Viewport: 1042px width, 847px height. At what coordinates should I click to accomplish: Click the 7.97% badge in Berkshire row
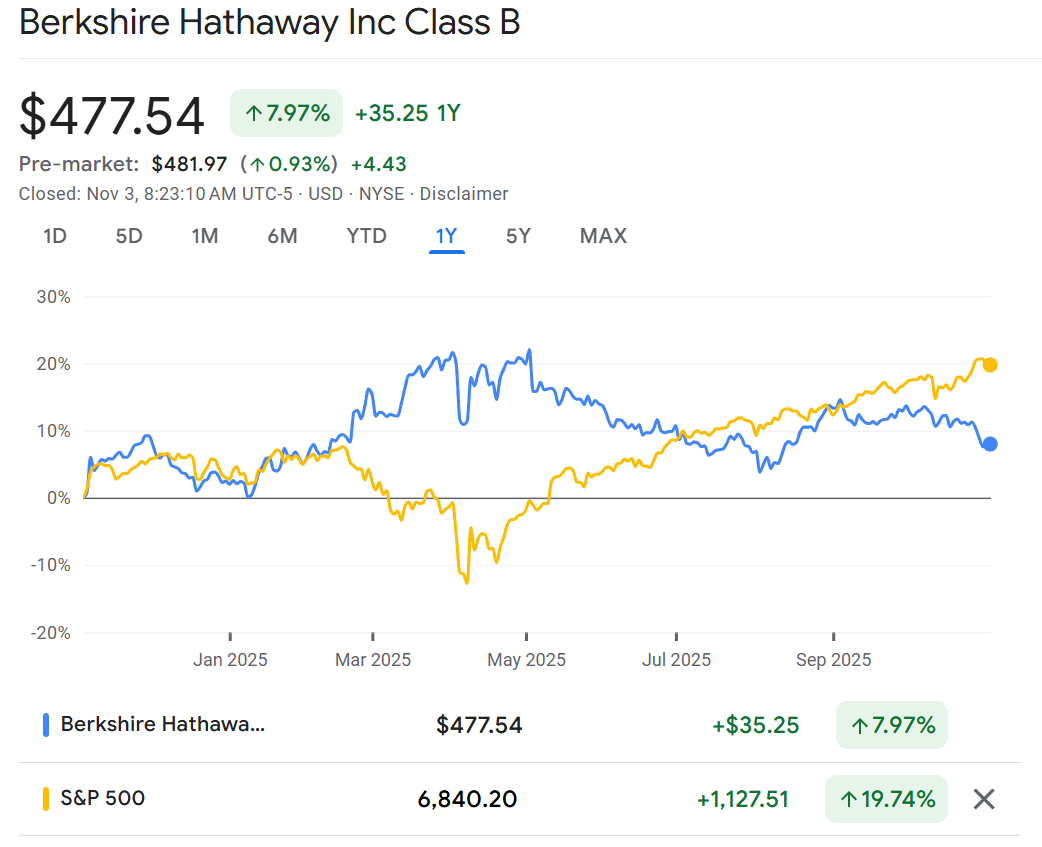click(891, 725)
